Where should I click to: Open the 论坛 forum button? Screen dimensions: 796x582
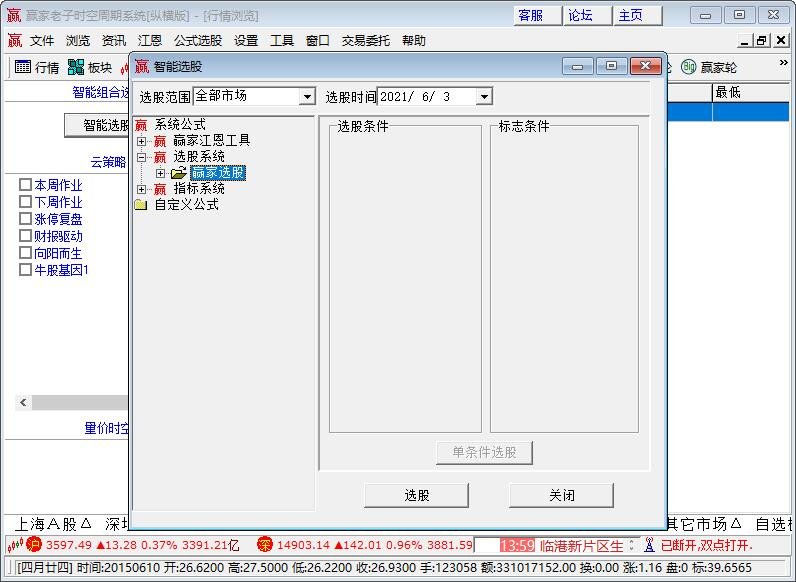click(587, 15)
